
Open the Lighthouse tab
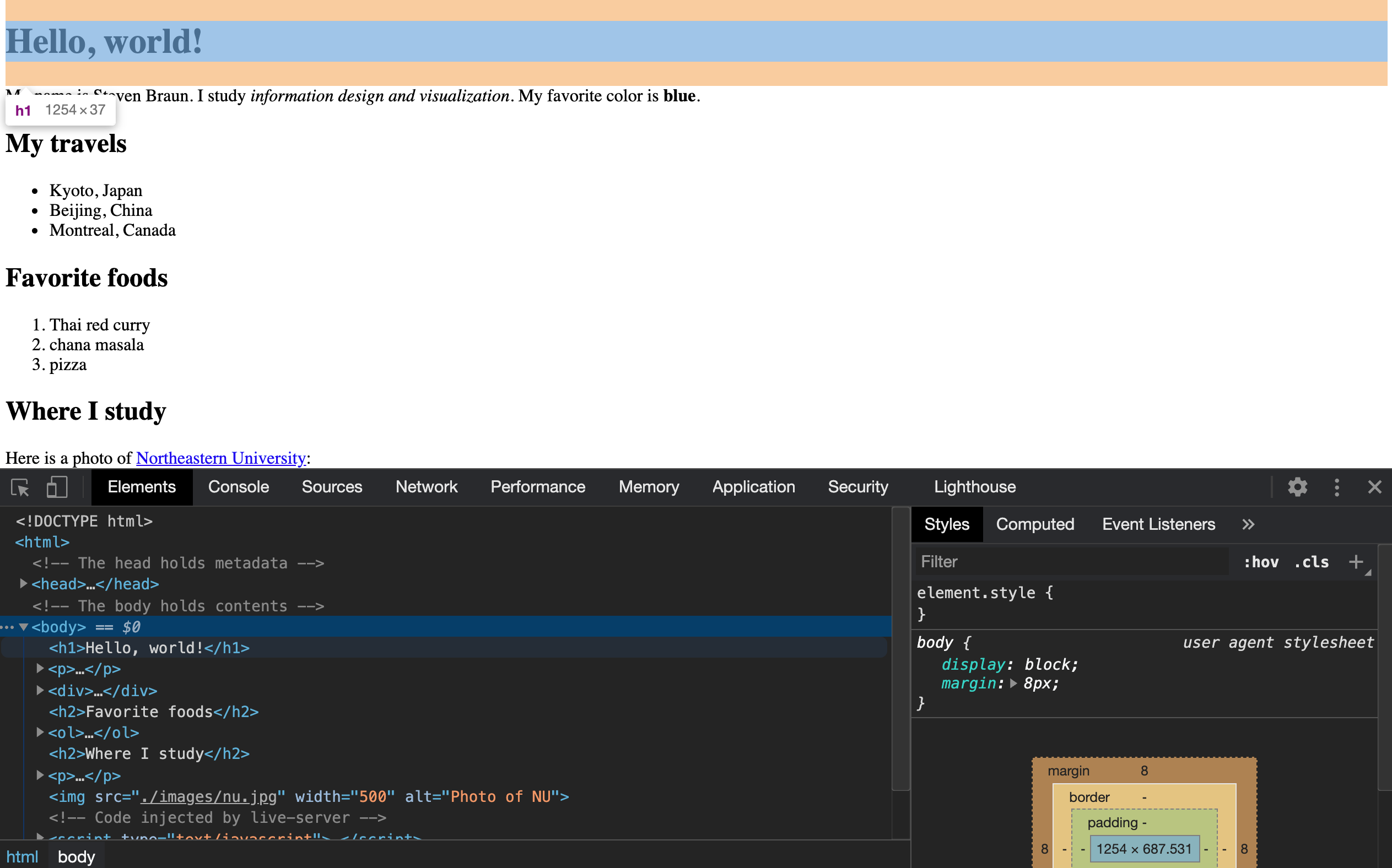[974, 487]
